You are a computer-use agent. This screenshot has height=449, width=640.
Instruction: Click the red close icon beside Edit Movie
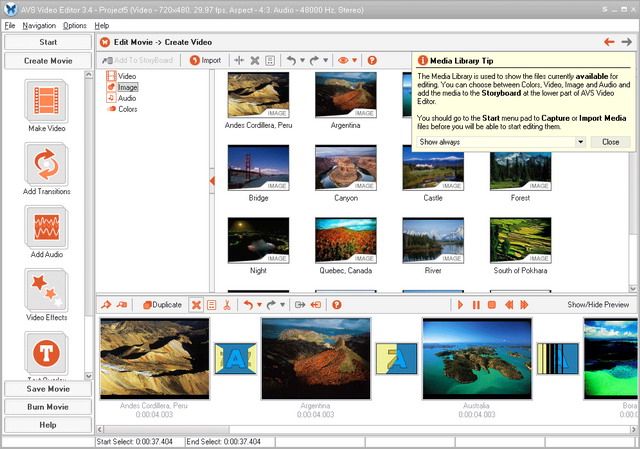105,42
